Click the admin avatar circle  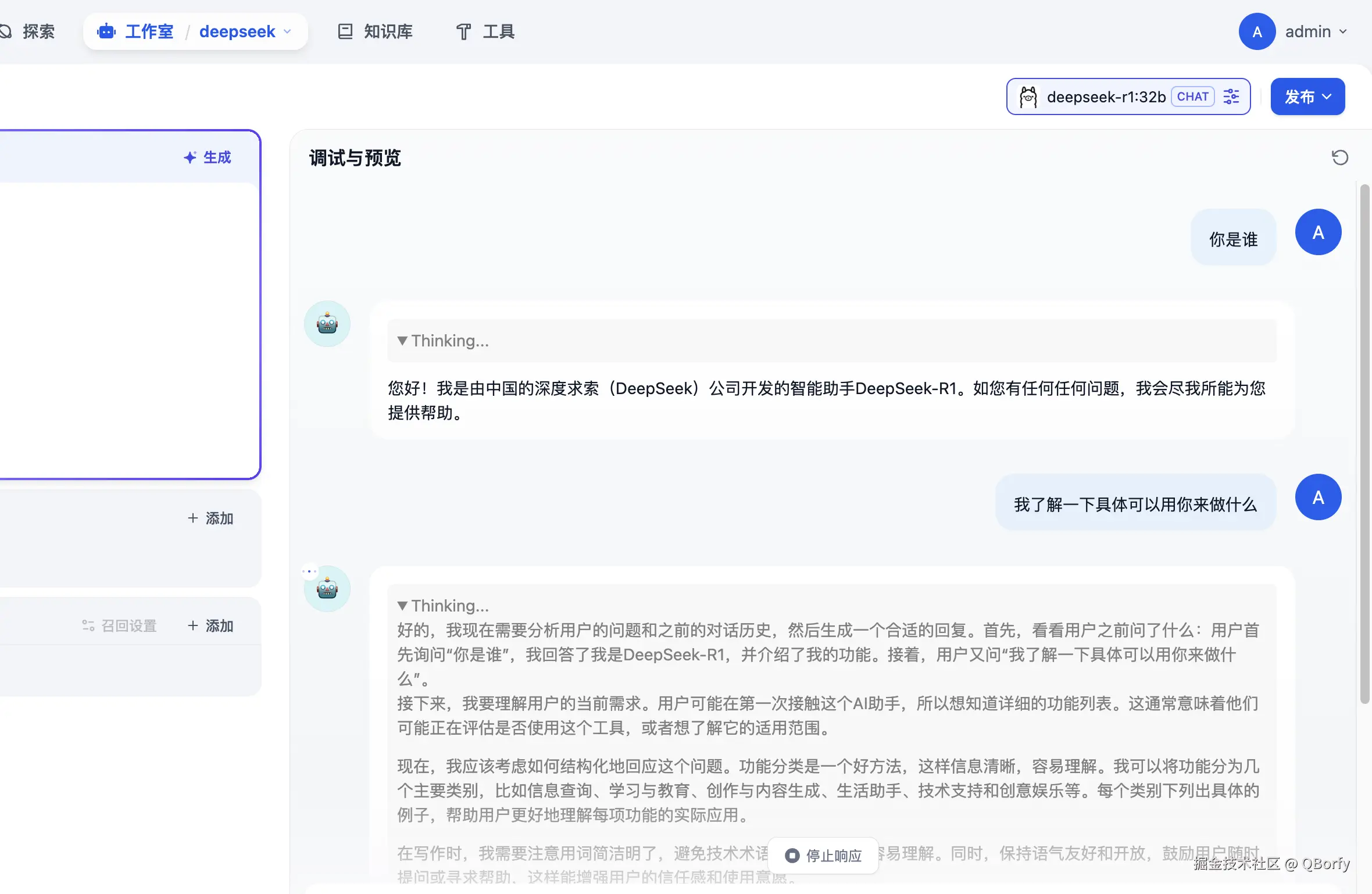click(1257, 31)
